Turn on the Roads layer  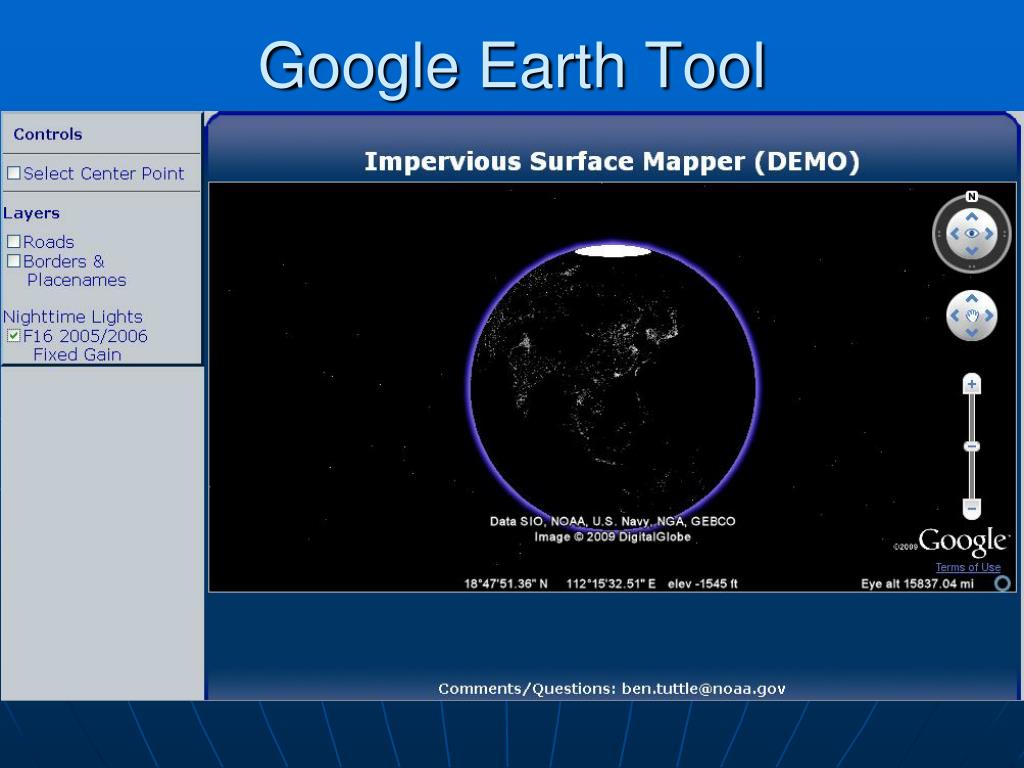pos(14,242)
